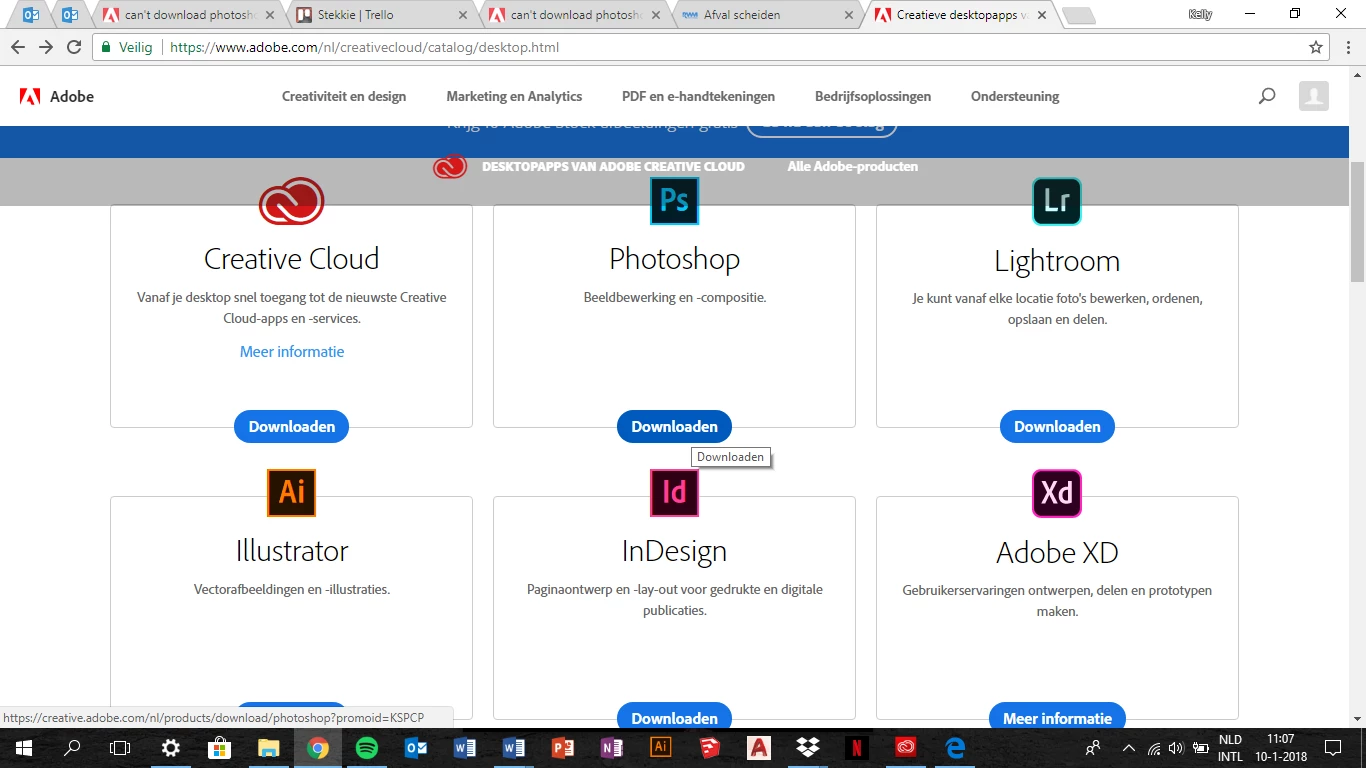1366x768 pixels.
Task: Open the Chrome three-dot menu
Action: (1347, 47)
